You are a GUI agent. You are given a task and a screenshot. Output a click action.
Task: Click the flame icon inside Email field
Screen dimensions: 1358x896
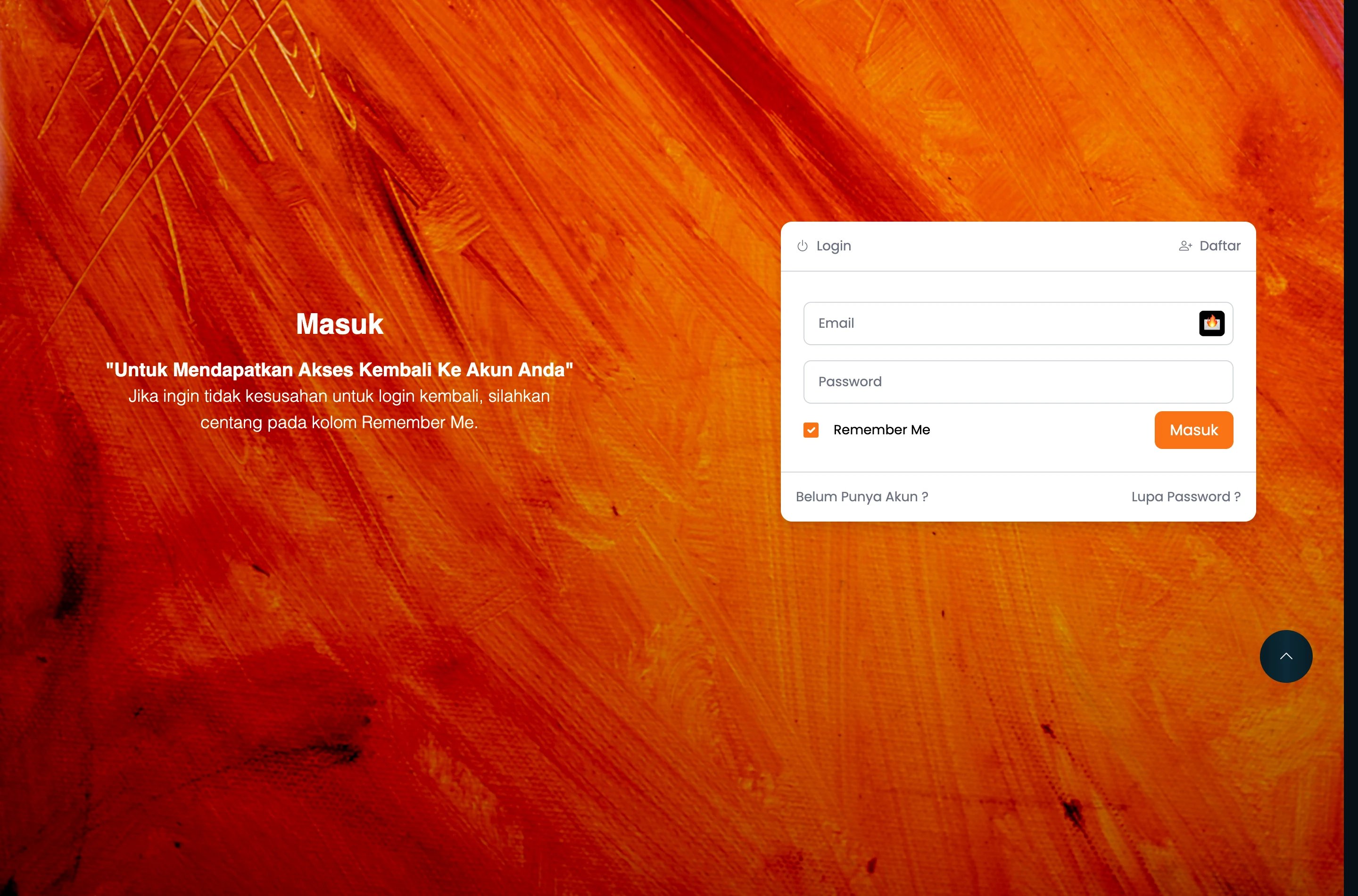click(x=1211, y=324)
